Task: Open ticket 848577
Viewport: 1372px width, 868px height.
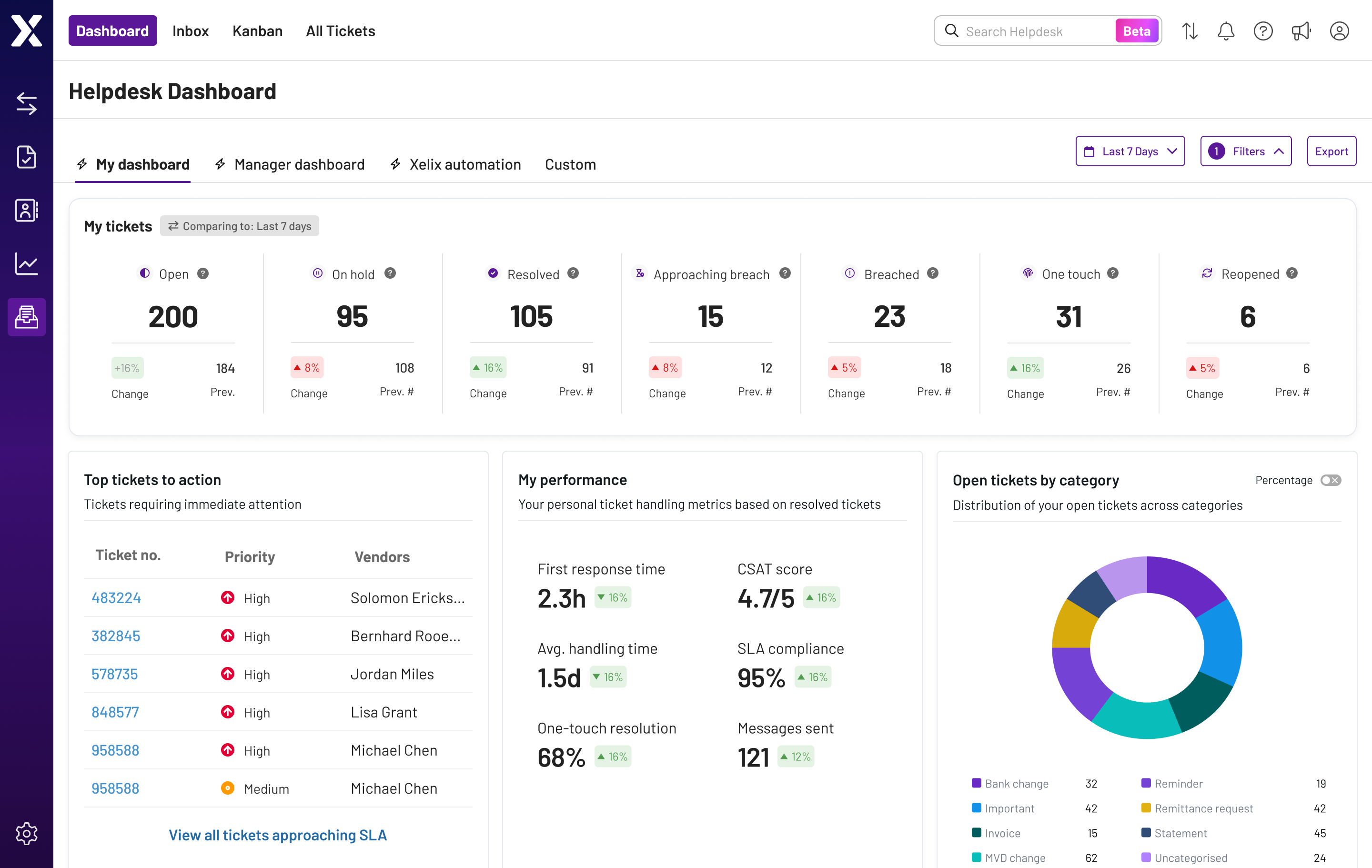Action: 115,712
